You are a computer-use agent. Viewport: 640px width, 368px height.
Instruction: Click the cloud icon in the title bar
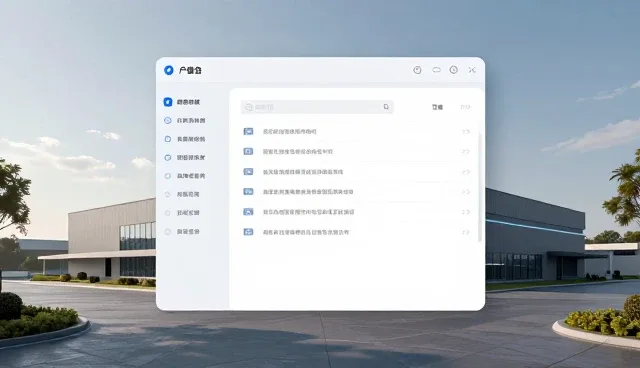tap(436, 70)
